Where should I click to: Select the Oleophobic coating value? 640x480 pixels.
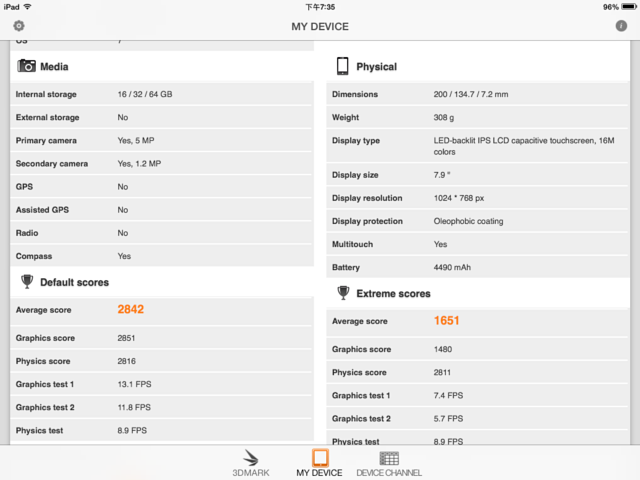(468, 221)
